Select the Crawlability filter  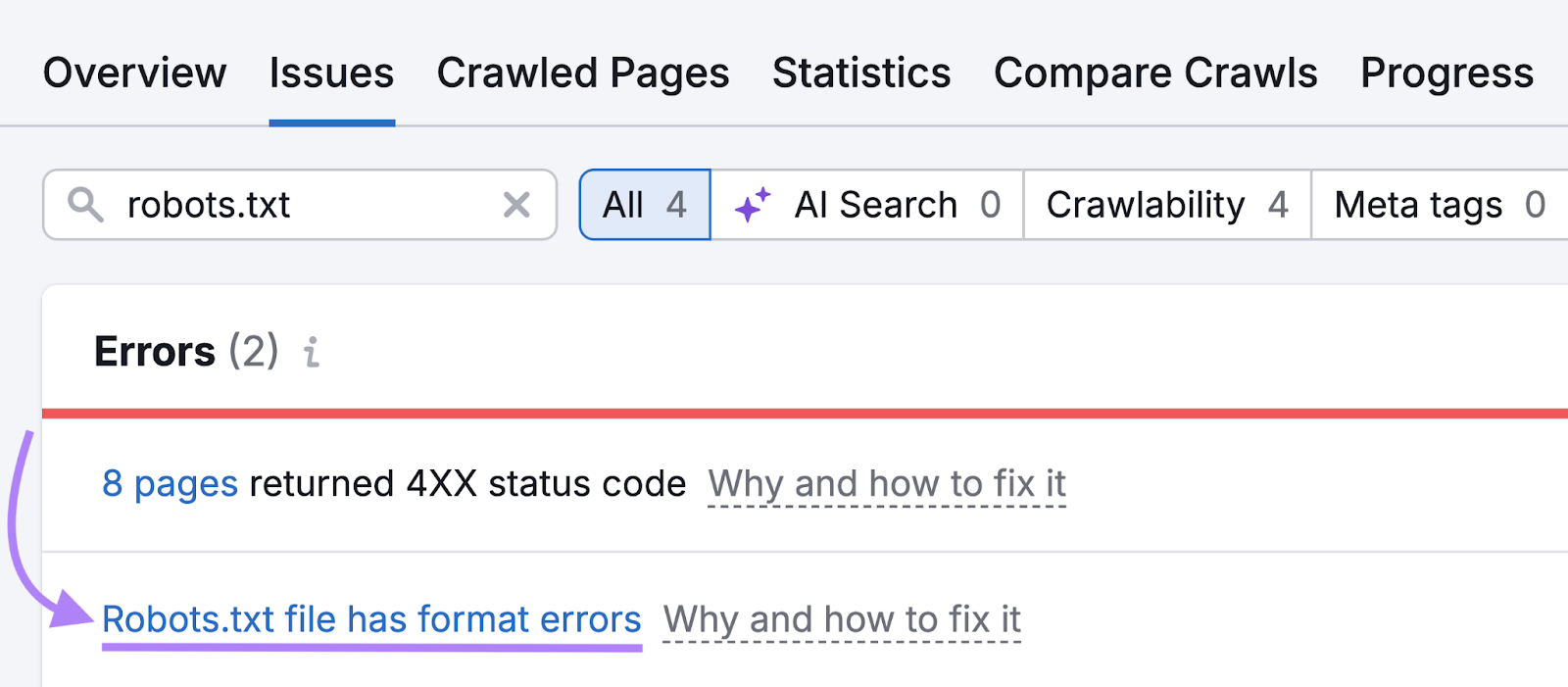(x=1165, y=205)
